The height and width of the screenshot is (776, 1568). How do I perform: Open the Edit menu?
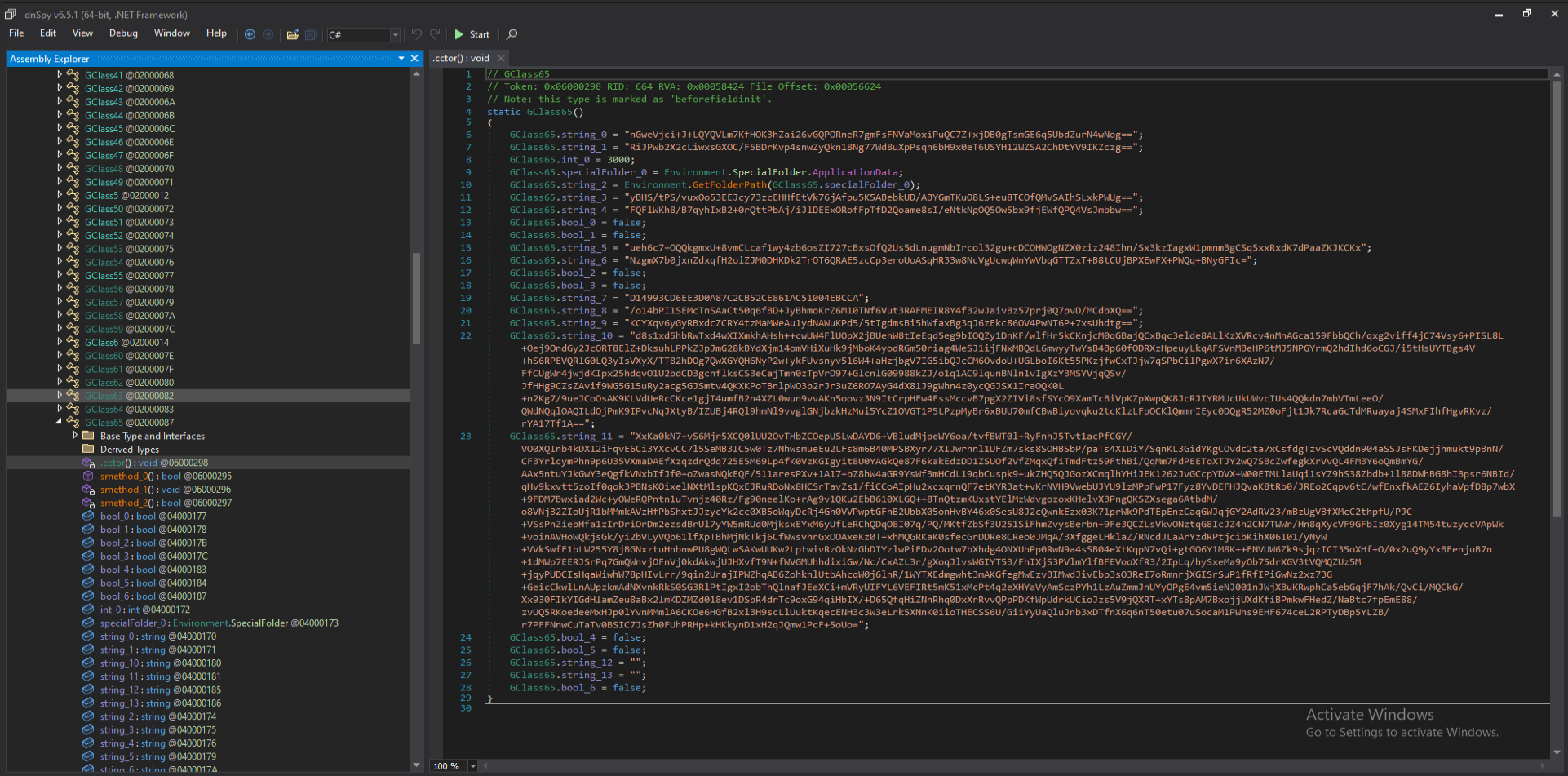coord(48,33)
